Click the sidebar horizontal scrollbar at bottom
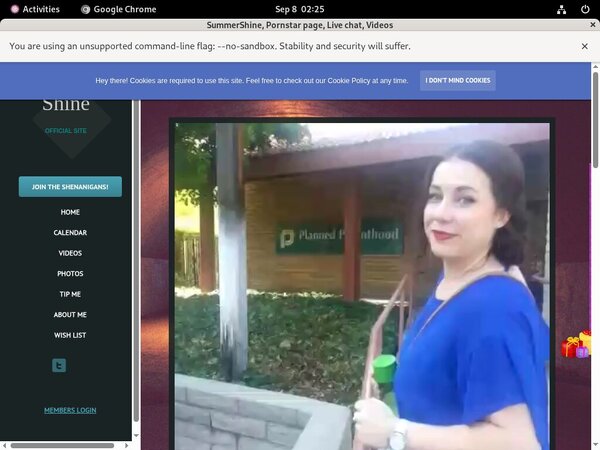The image size is (600, 450). click(60, 445)
